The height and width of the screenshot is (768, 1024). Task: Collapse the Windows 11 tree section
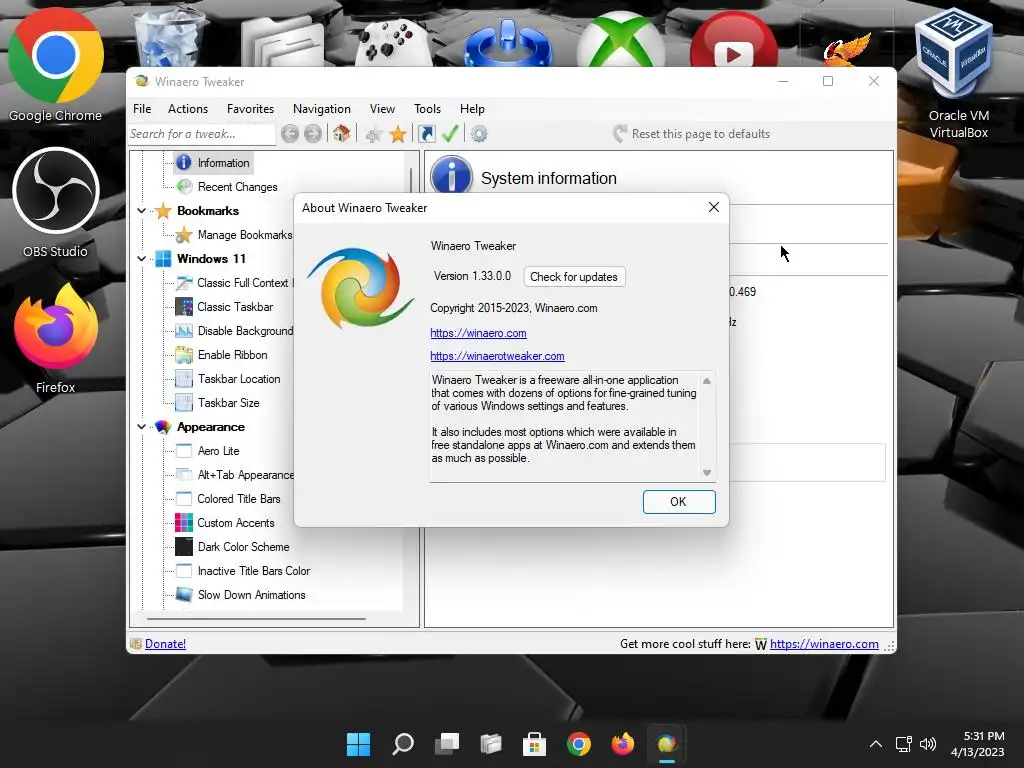(x=141, y=259)
